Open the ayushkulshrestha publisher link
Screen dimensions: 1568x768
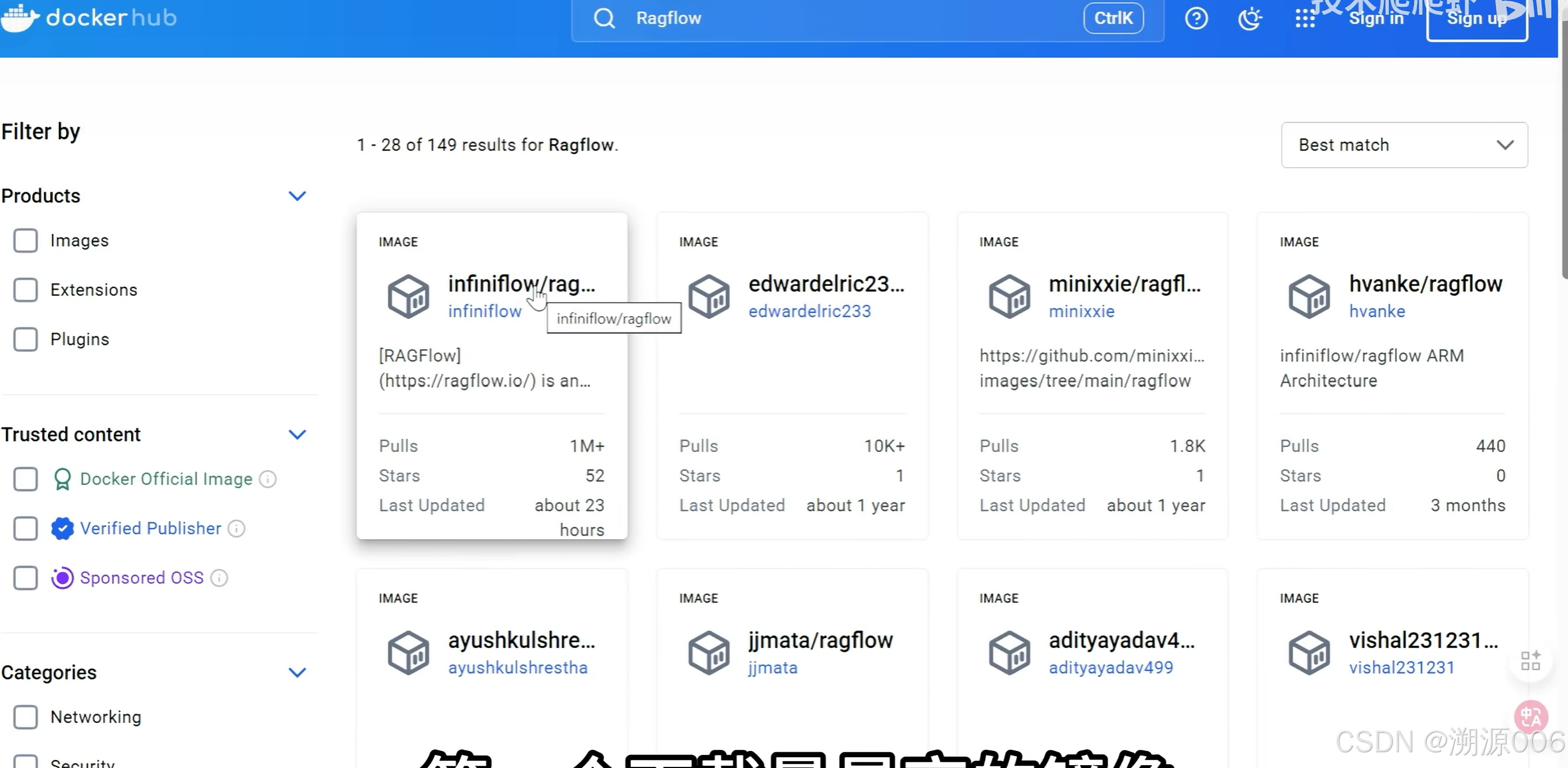pos(518,668)
